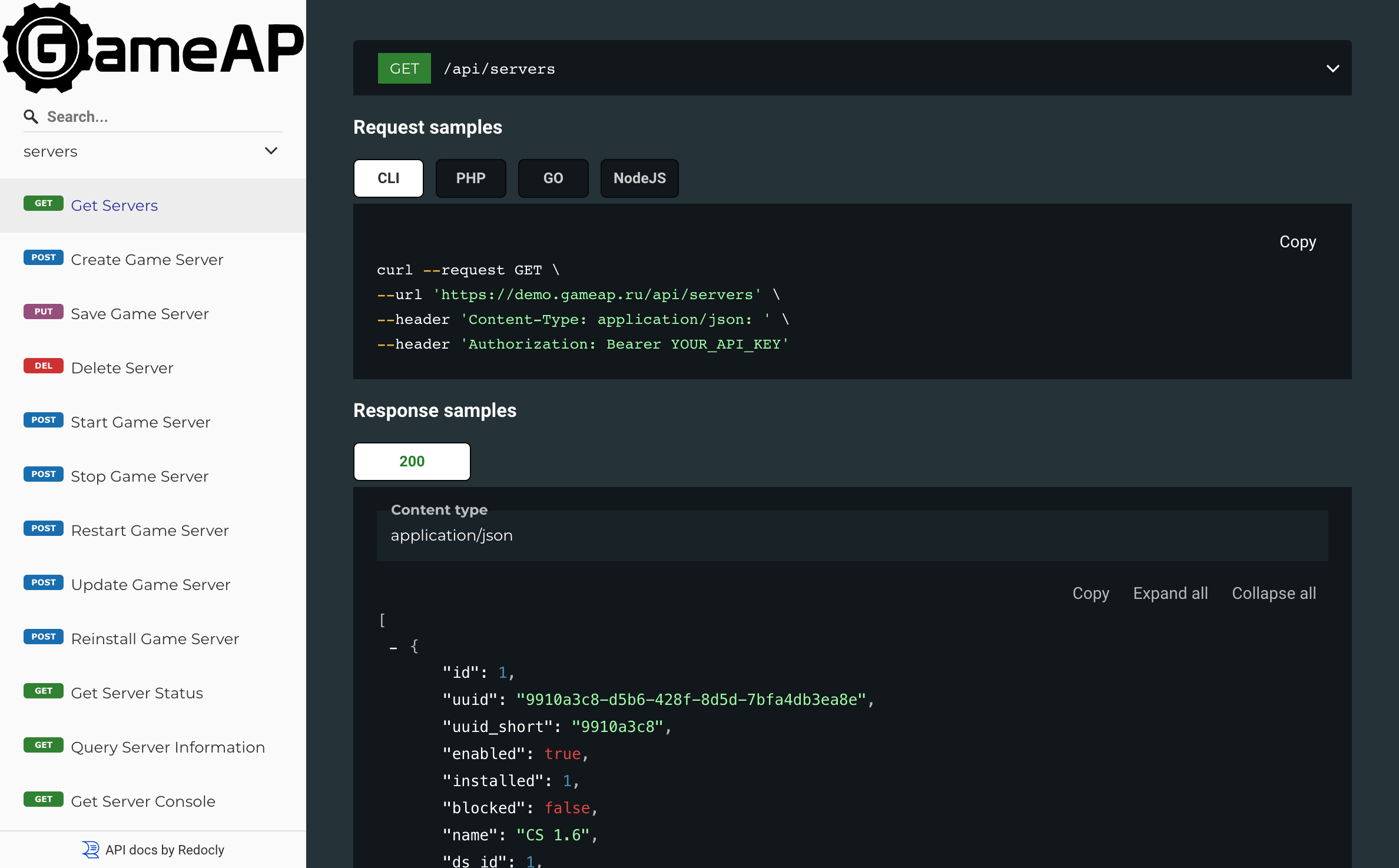Click the POST badge beside Start Game Server

coord(43,420)
